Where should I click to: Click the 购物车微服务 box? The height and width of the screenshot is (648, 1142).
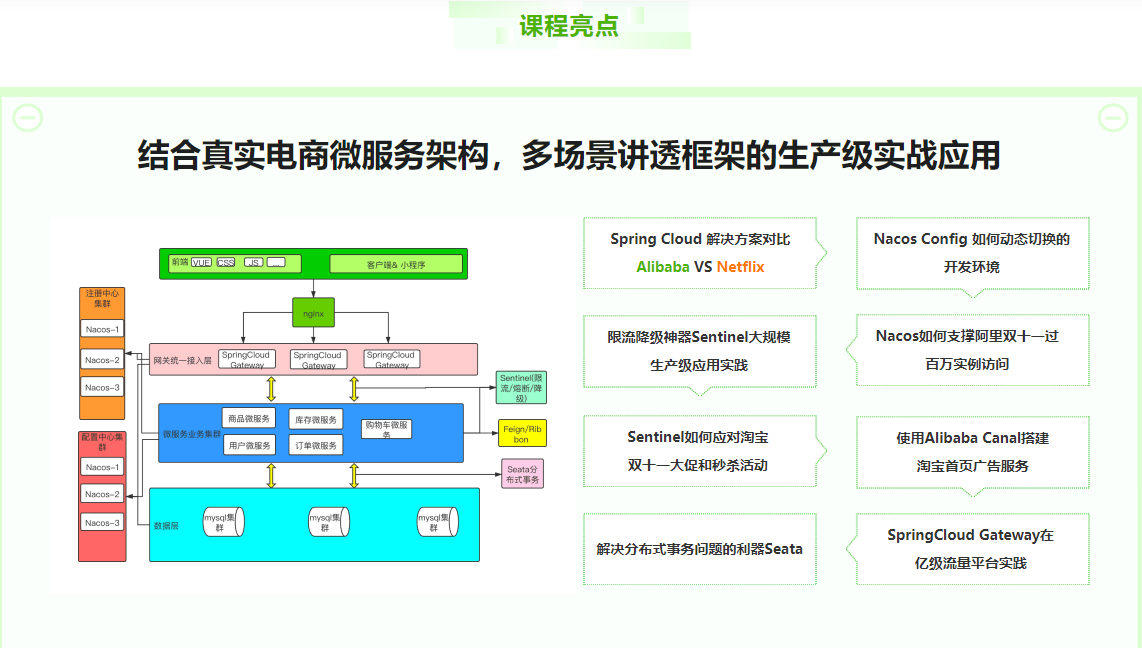click(x=386, y=429)
